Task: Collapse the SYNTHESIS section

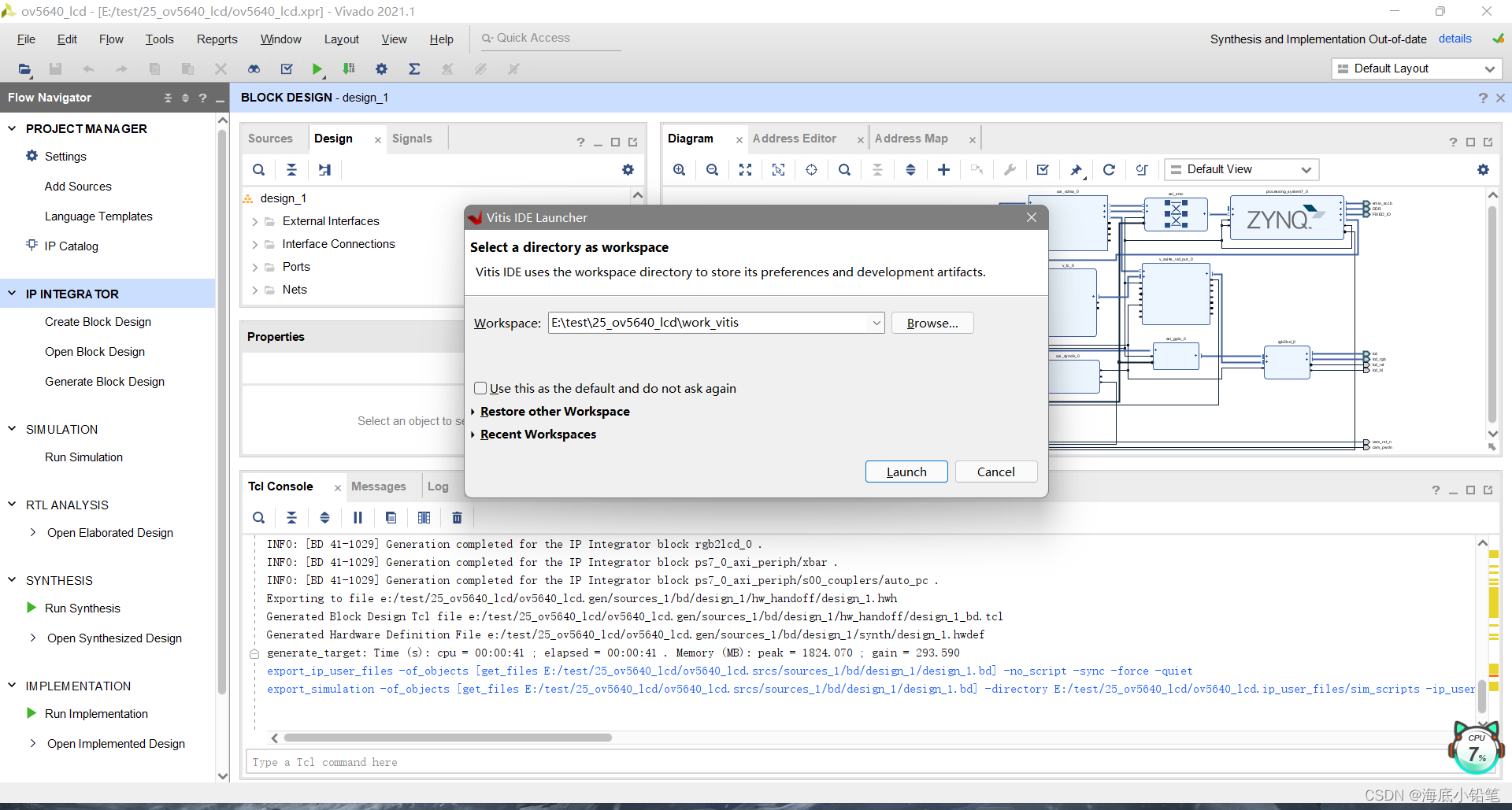Action: [x=12, y=580]
